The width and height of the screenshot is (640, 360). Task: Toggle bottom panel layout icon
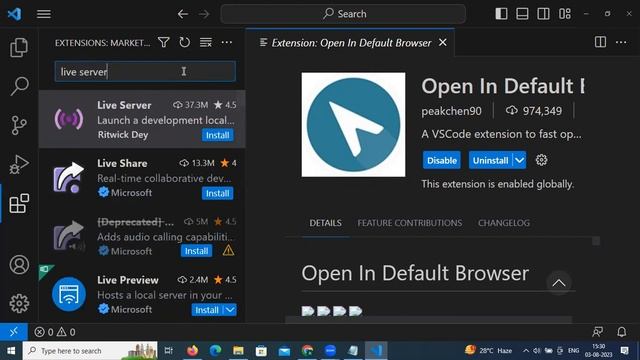pos(522,14)
